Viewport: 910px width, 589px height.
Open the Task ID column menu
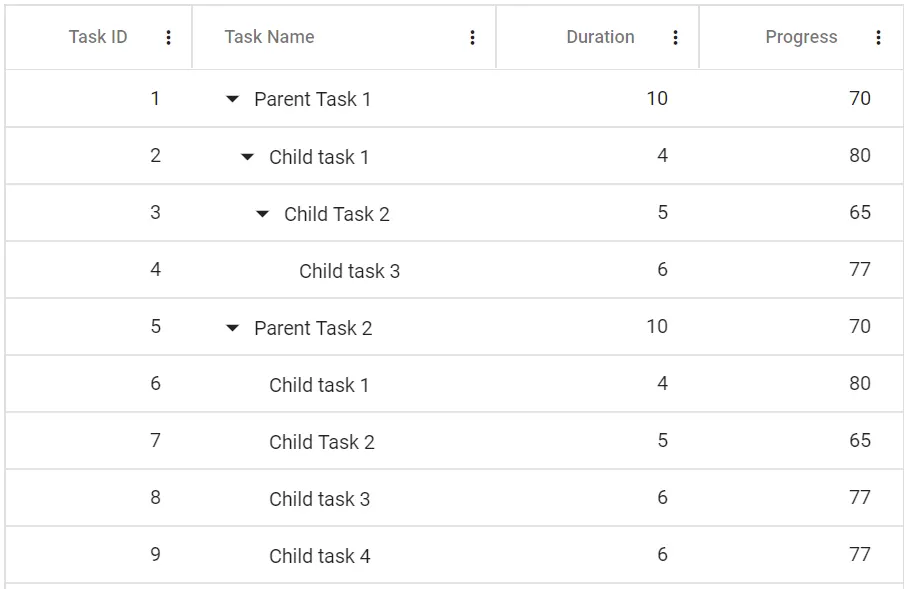(x=168, y=37)
